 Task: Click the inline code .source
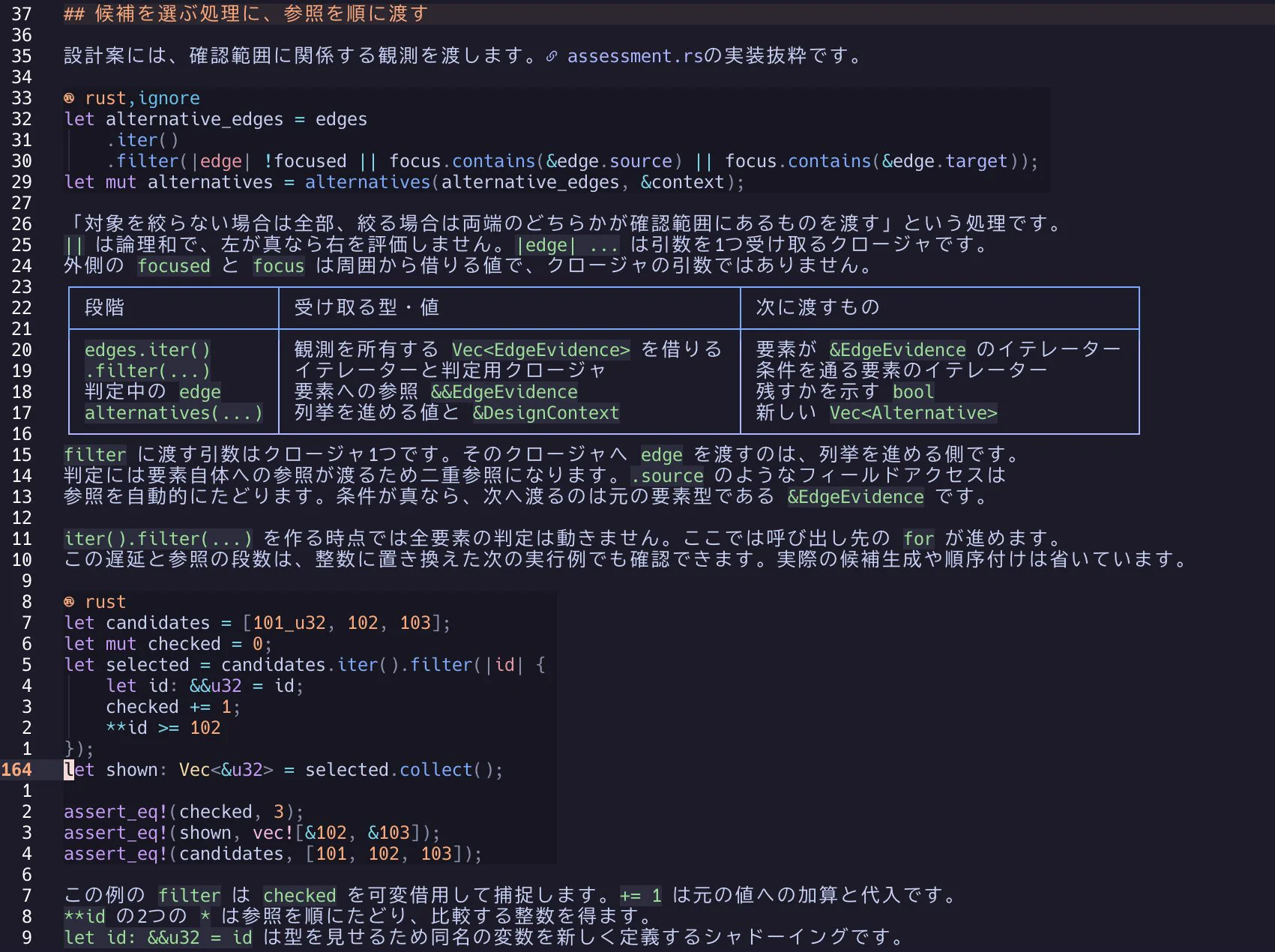coord(667,476)
